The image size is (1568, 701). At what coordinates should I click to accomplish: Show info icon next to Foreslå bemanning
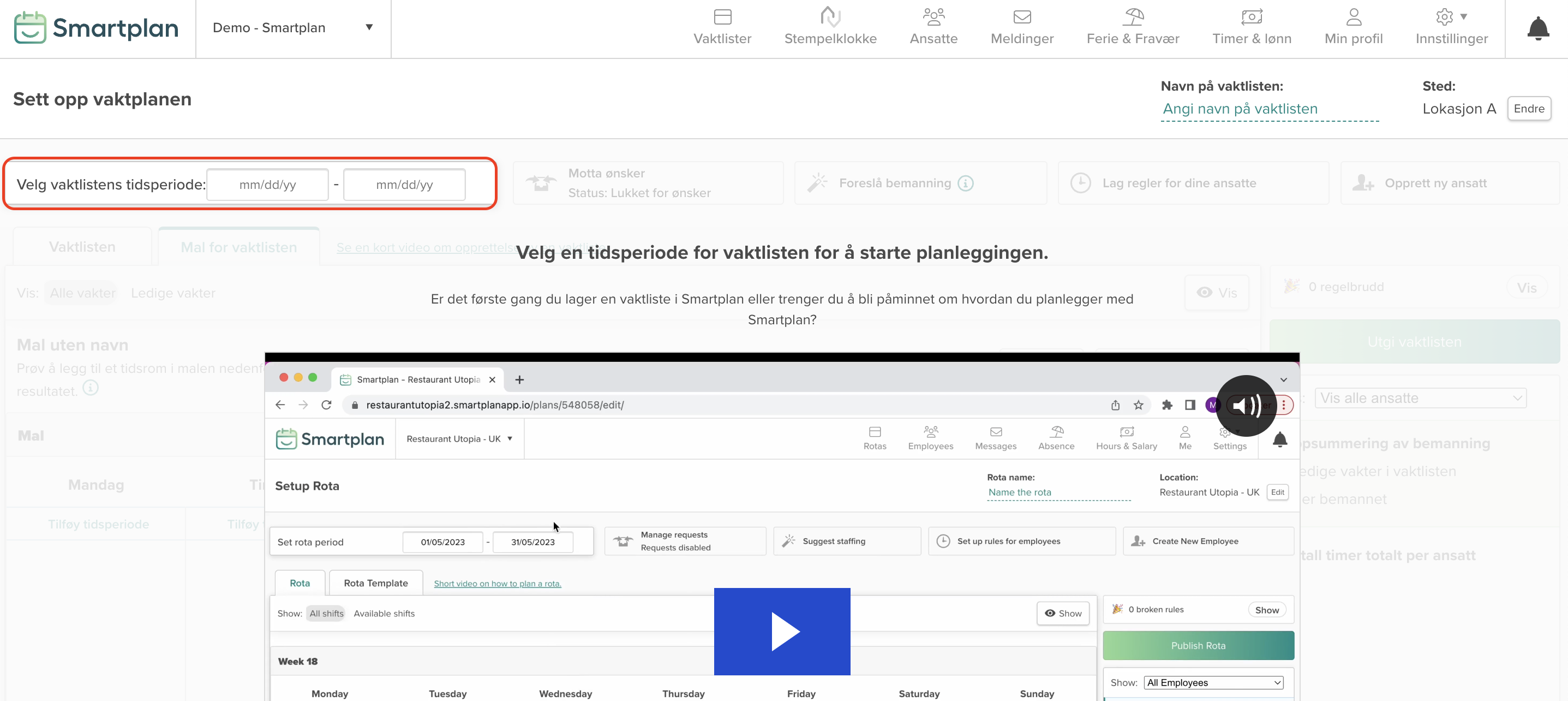pyautogui.click(x=965, y=183)
